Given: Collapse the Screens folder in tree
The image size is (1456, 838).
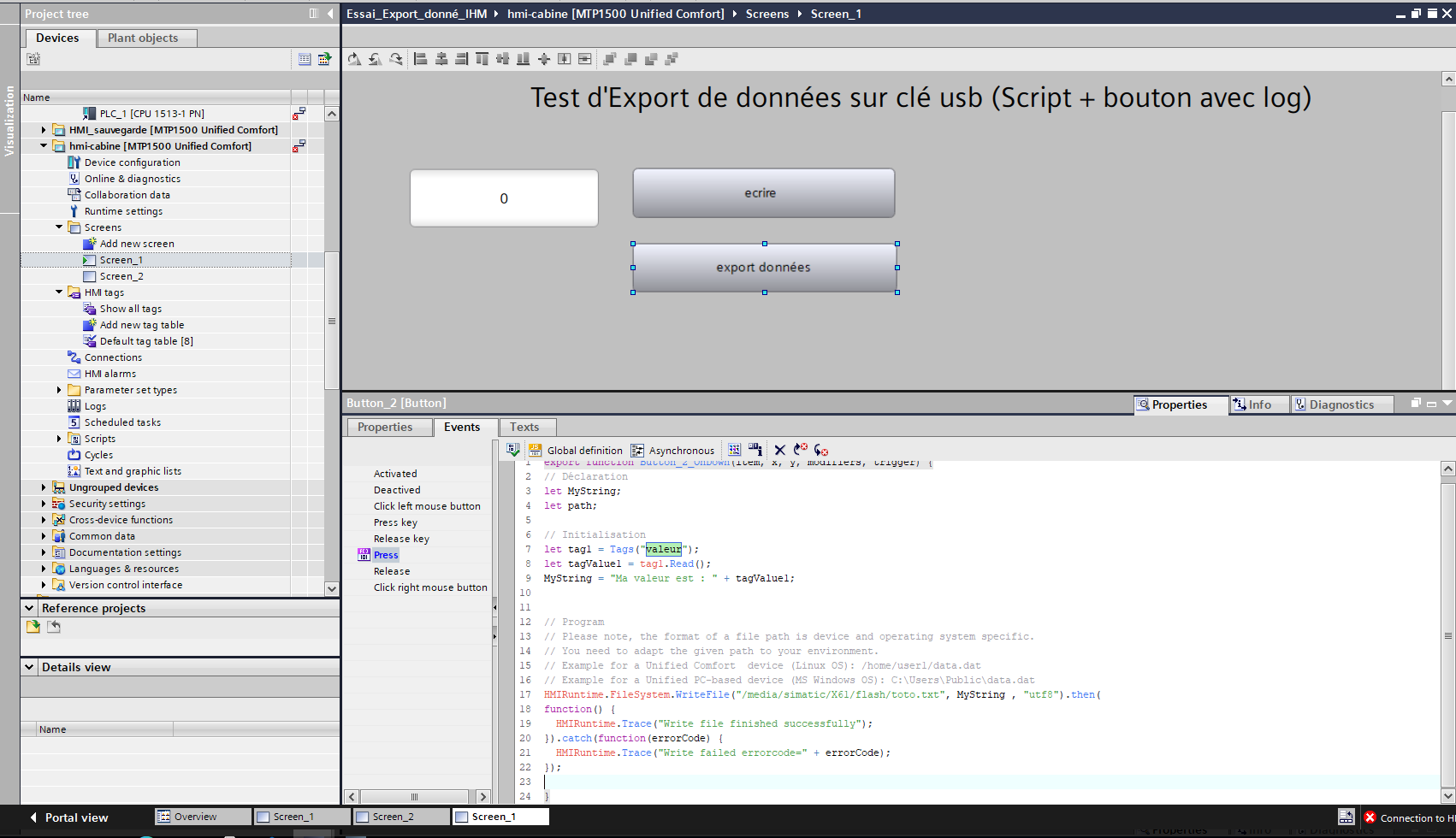Looking at the screenshot, I should (59, 227).
